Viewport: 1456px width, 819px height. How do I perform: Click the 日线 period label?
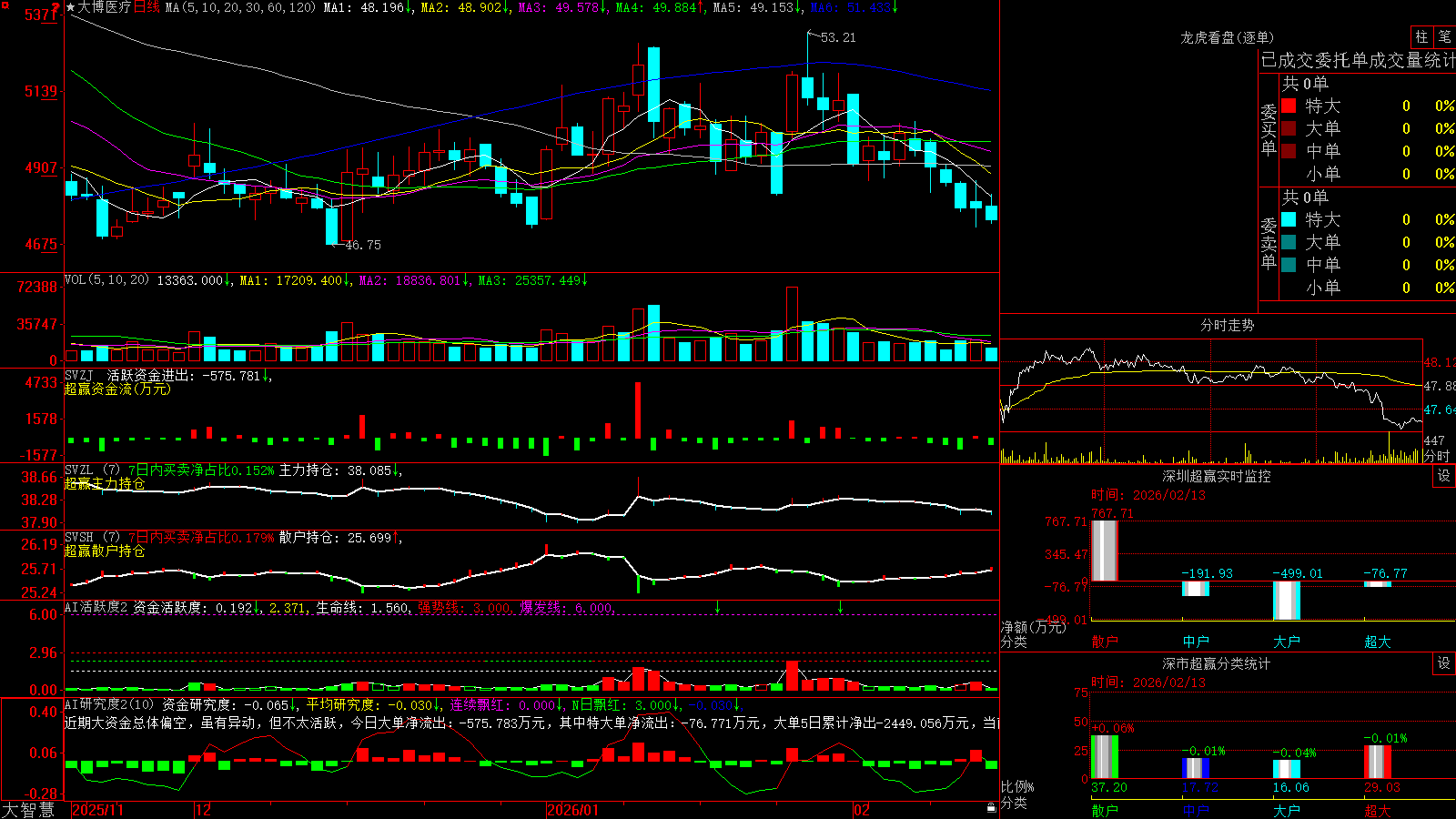[x=147, y=7]
